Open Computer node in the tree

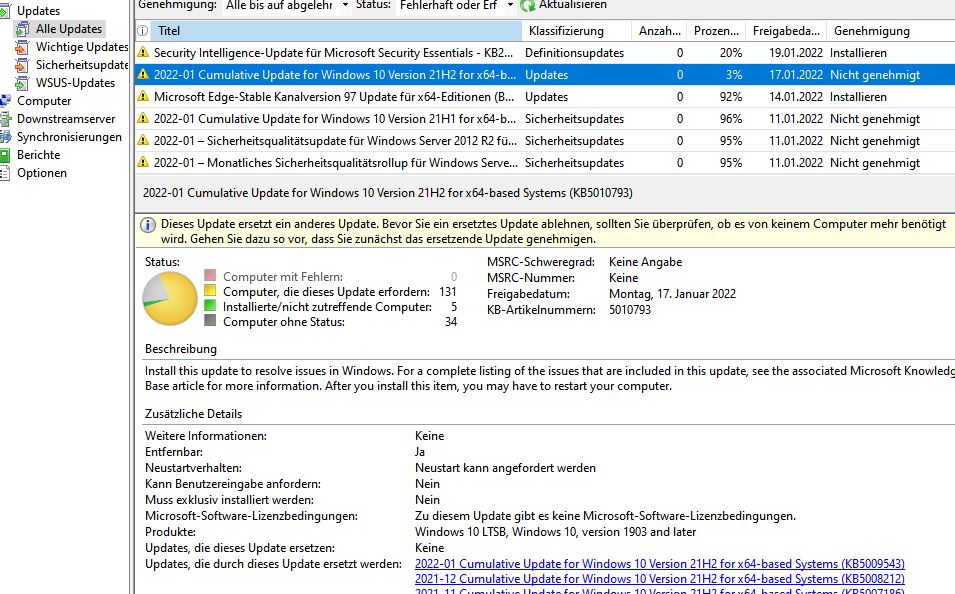pyautogui.click(x=44, y=101)
